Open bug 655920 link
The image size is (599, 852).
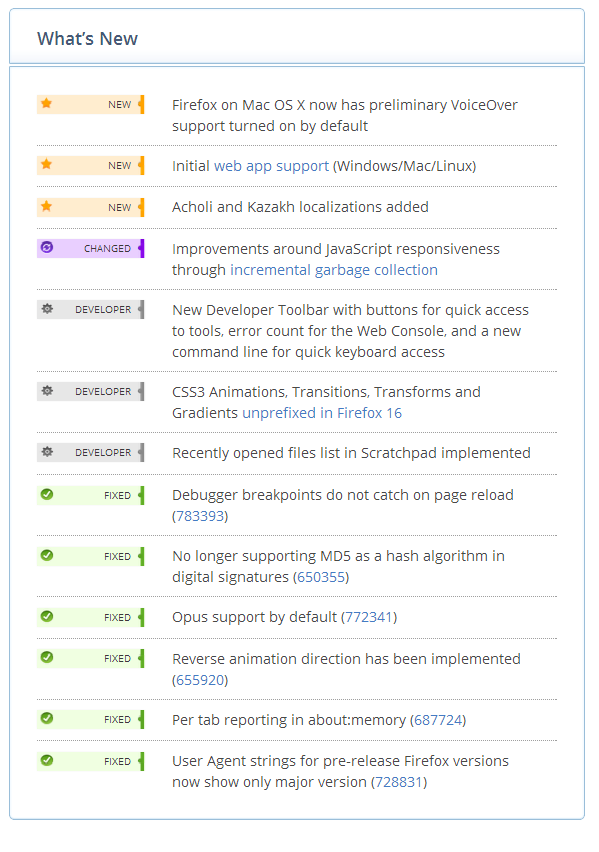pos(200,680)
